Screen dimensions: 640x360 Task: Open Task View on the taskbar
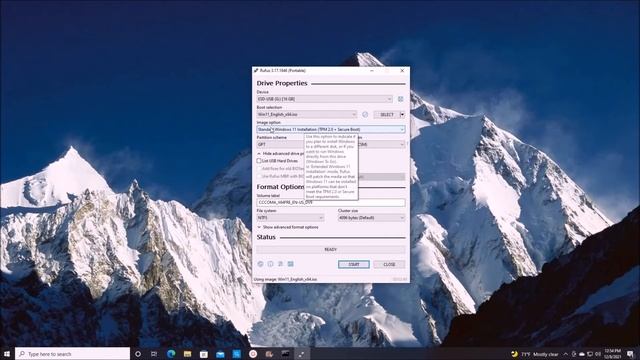[x=154, y=354]
